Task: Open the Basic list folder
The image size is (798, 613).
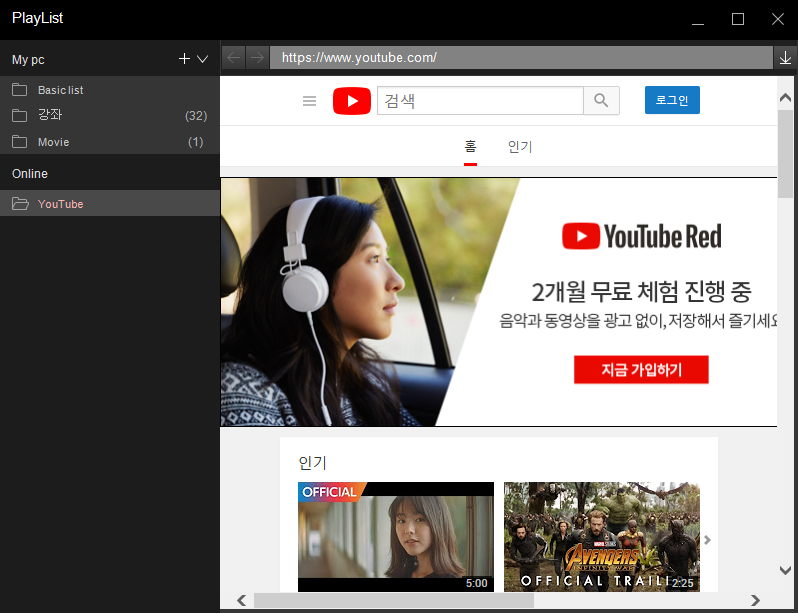Action: pos(60,90)
